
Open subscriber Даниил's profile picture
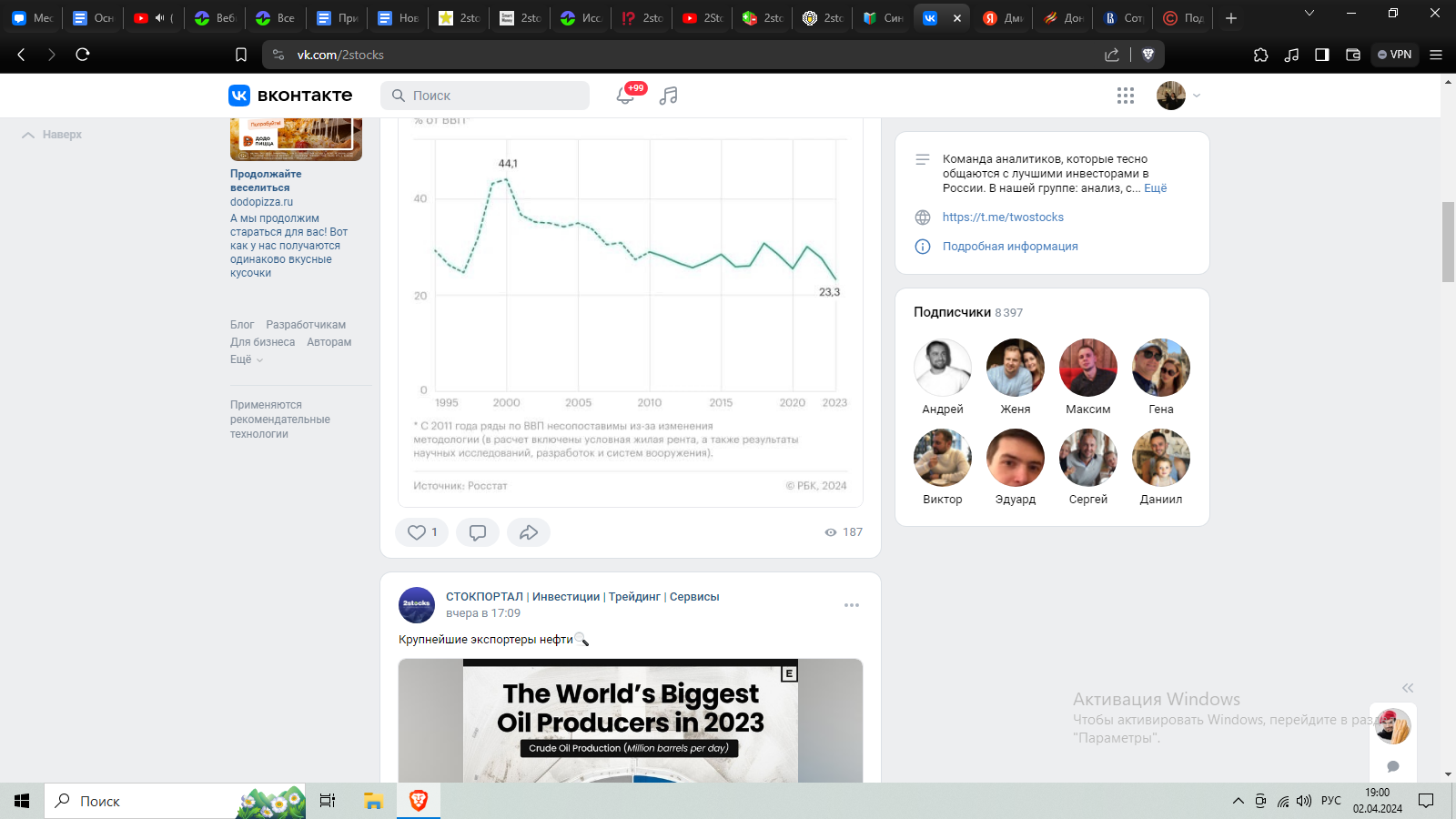click(x=1161, y=458)
